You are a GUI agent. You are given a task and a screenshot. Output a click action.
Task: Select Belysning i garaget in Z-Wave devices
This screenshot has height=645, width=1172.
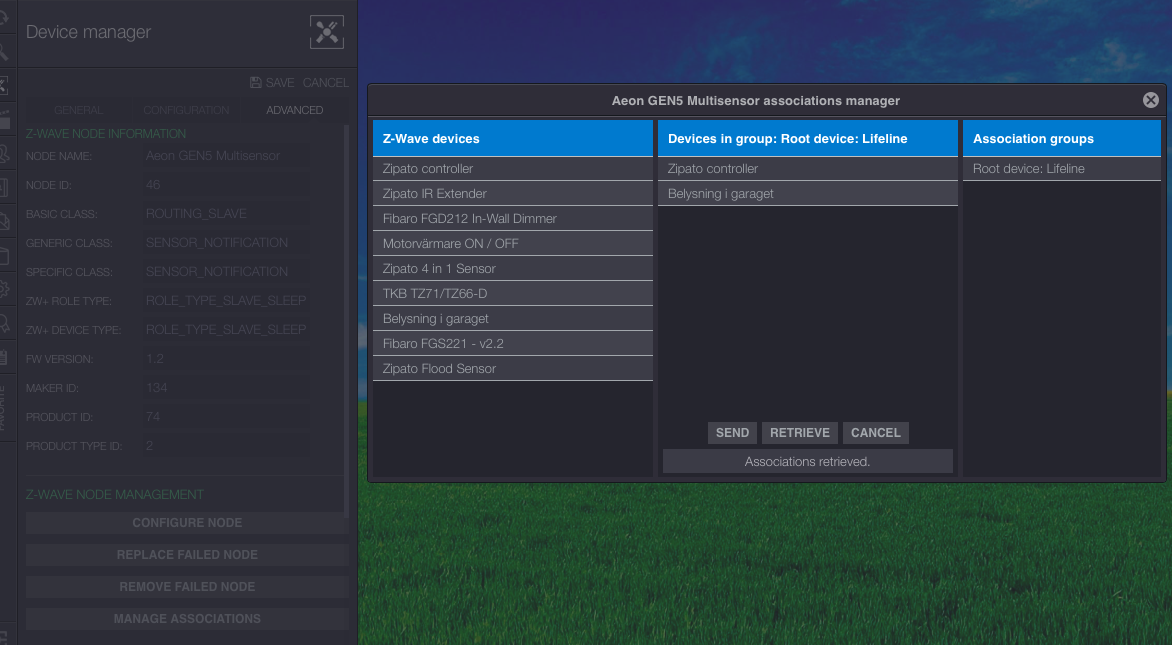coord(513,318)
